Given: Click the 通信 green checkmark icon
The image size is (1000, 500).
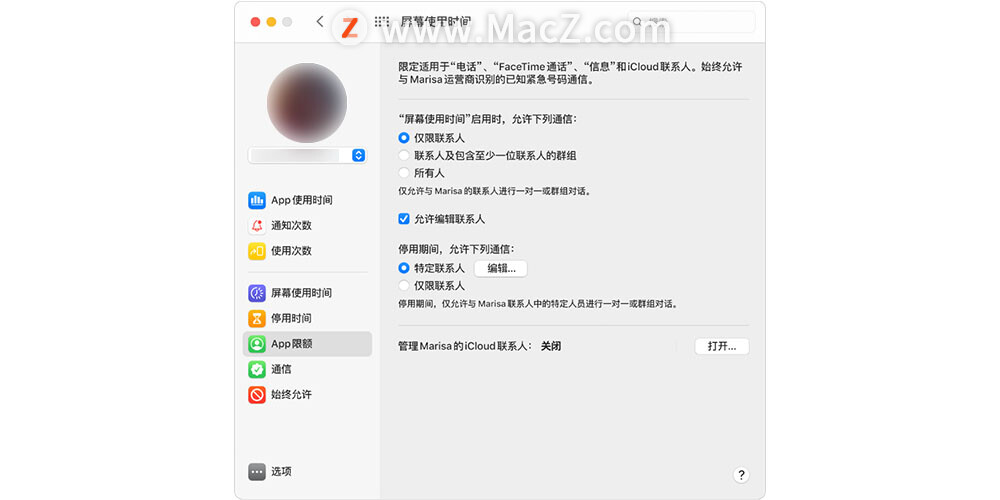Looking at the screenshot, I should 256,369.
